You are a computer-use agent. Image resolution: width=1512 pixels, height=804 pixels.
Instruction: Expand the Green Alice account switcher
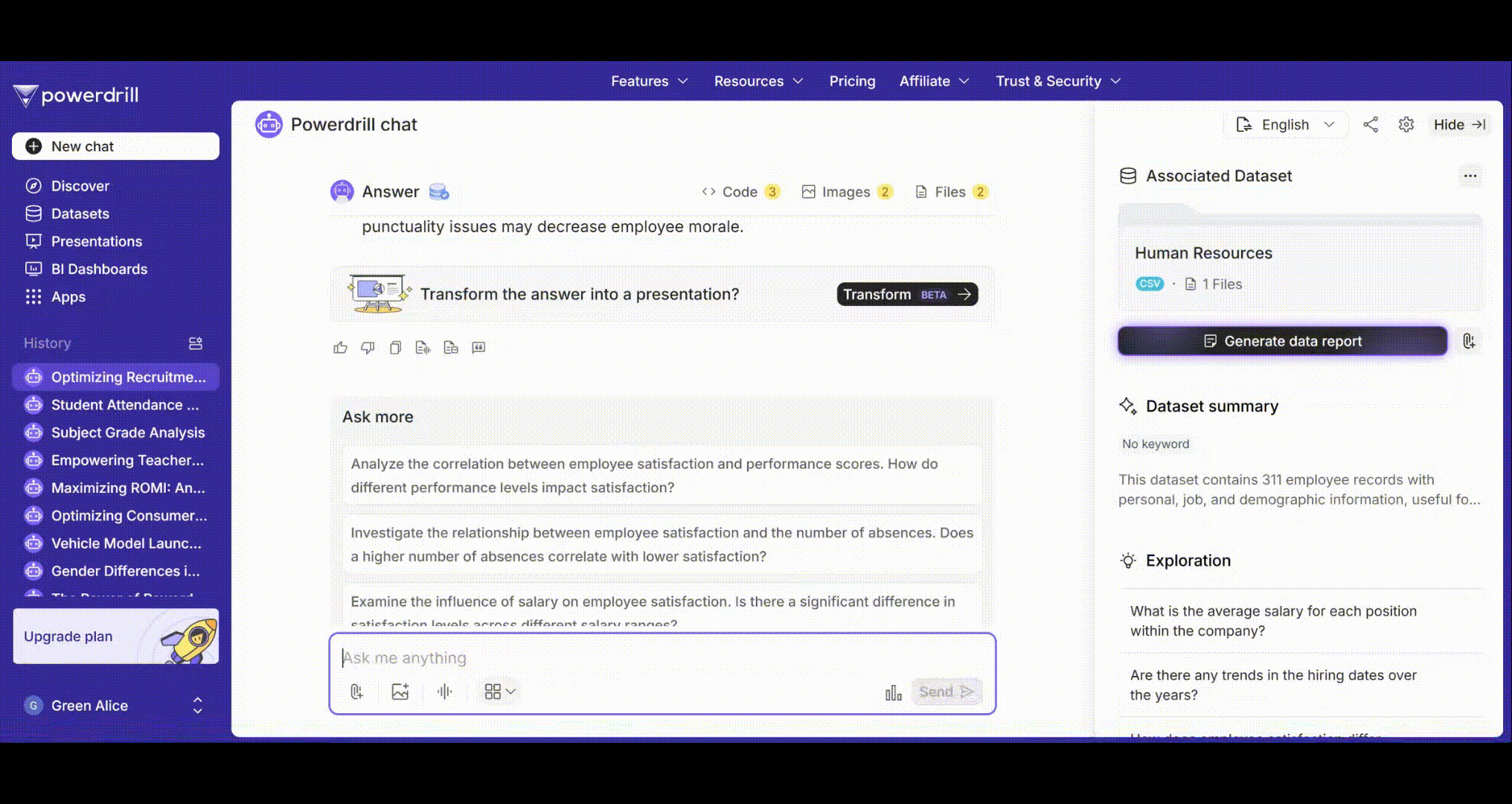point(197,706)
